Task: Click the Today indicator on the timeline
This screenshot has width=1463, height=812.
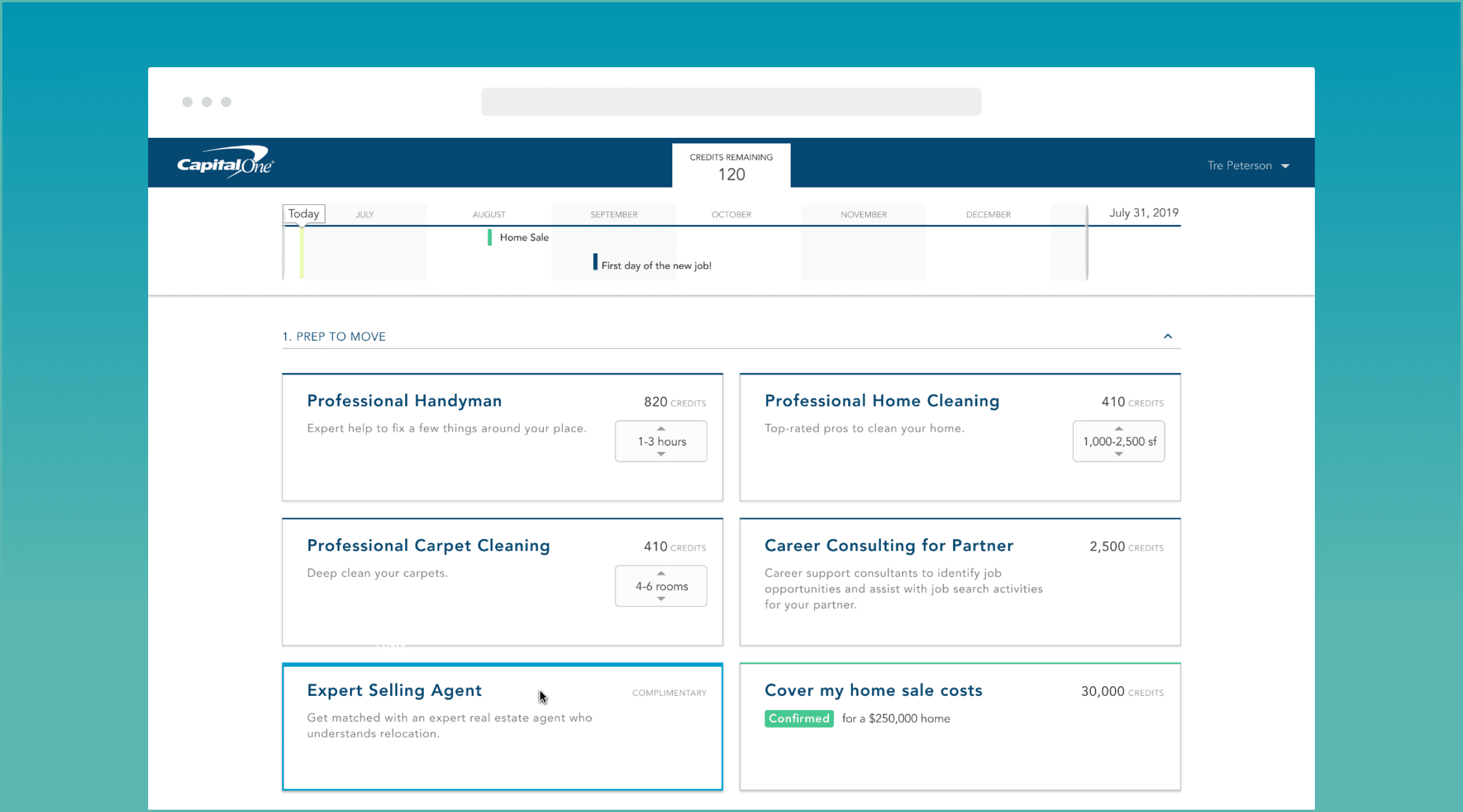Action: tap(304, 213)
